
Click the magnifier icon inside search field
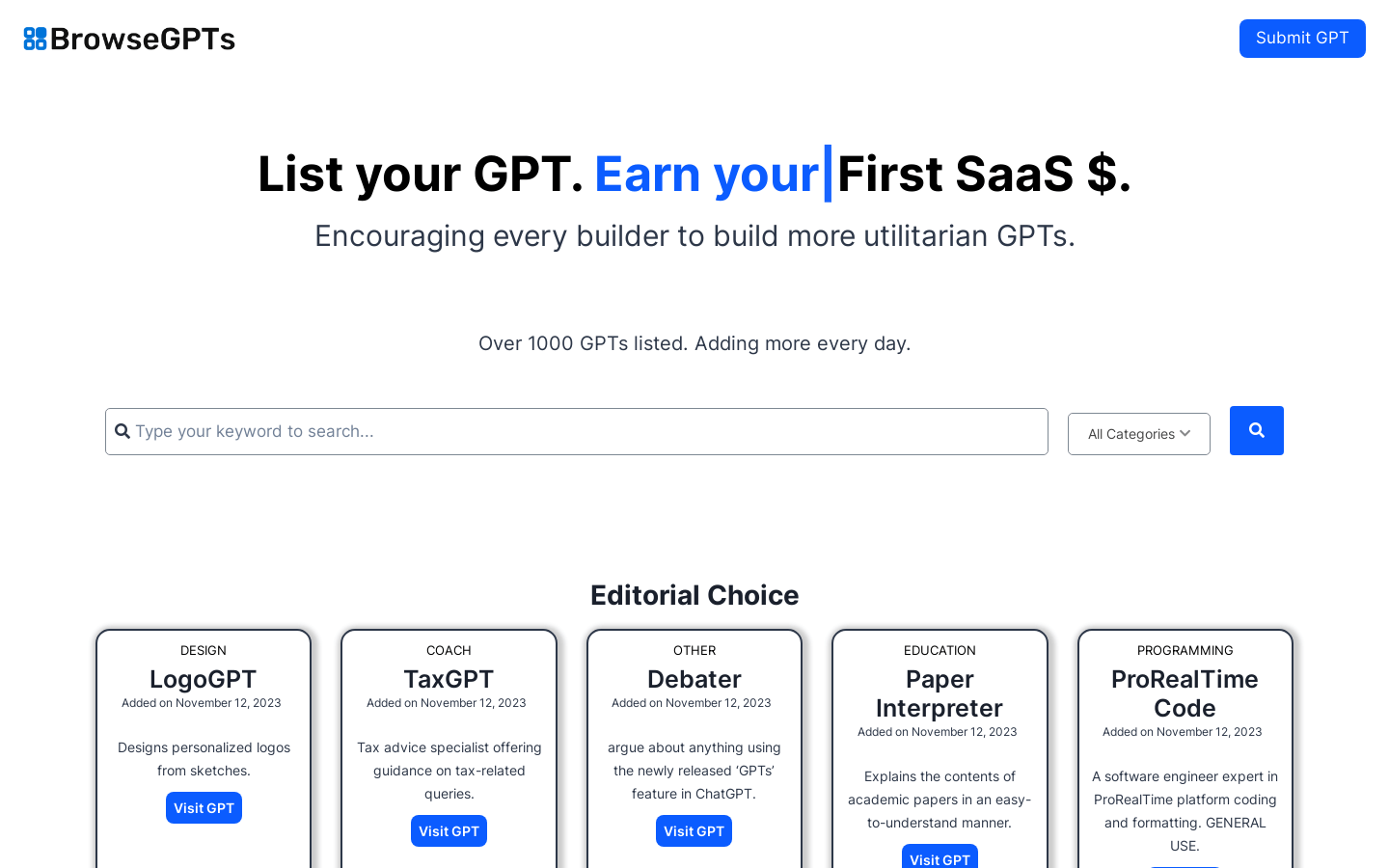(123, 431)
